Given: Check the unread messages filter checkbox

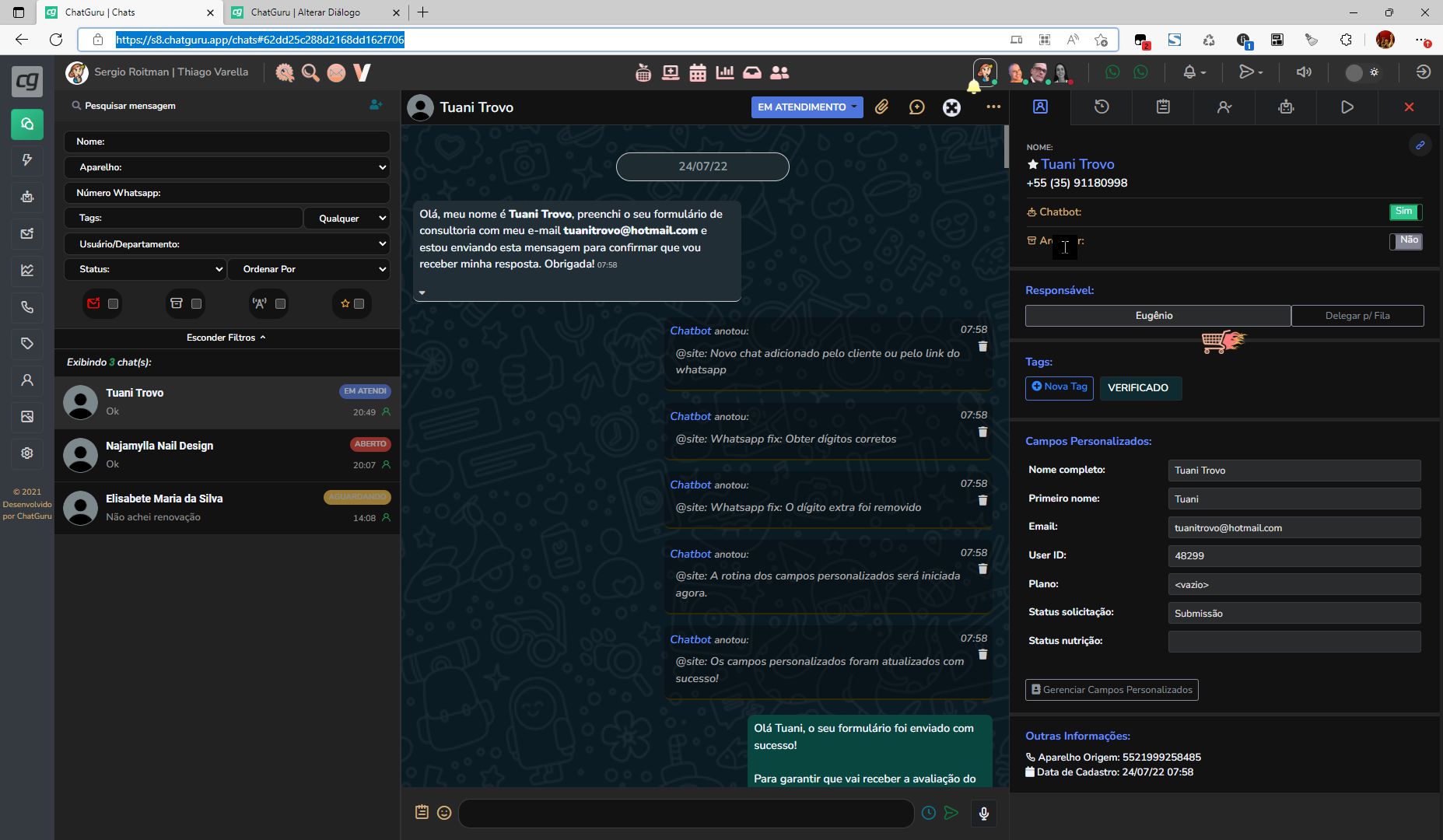Looking at the screenshot, I should pyautogui.click(x=114, y=304).
